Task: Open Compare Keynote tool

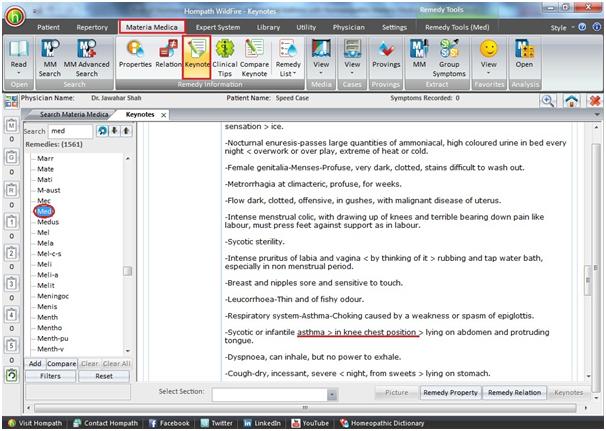Action: tap(254, 58)
